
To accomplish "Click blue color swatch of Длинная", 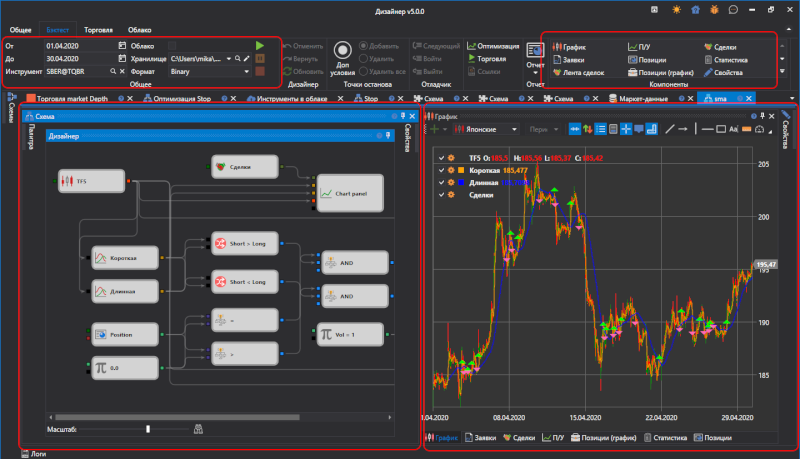I will (461, 183).
